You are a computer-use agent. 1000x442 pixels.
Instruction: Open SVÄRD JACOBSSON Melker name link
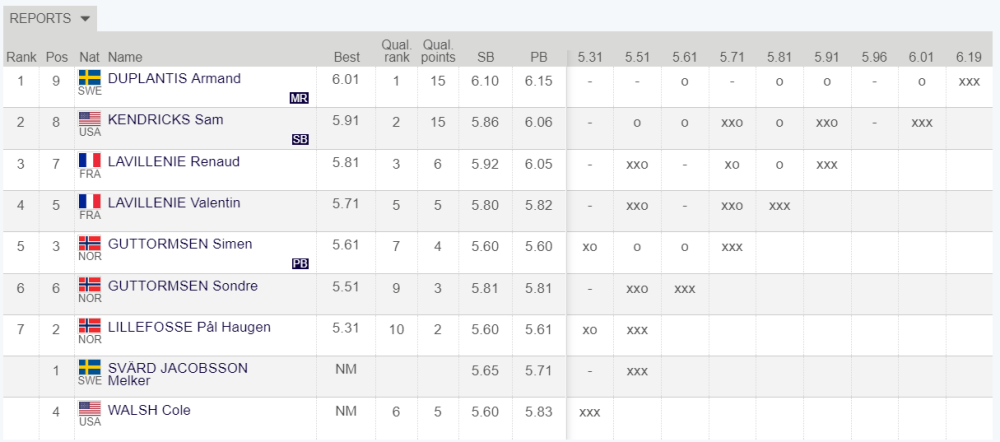[178, 374]
